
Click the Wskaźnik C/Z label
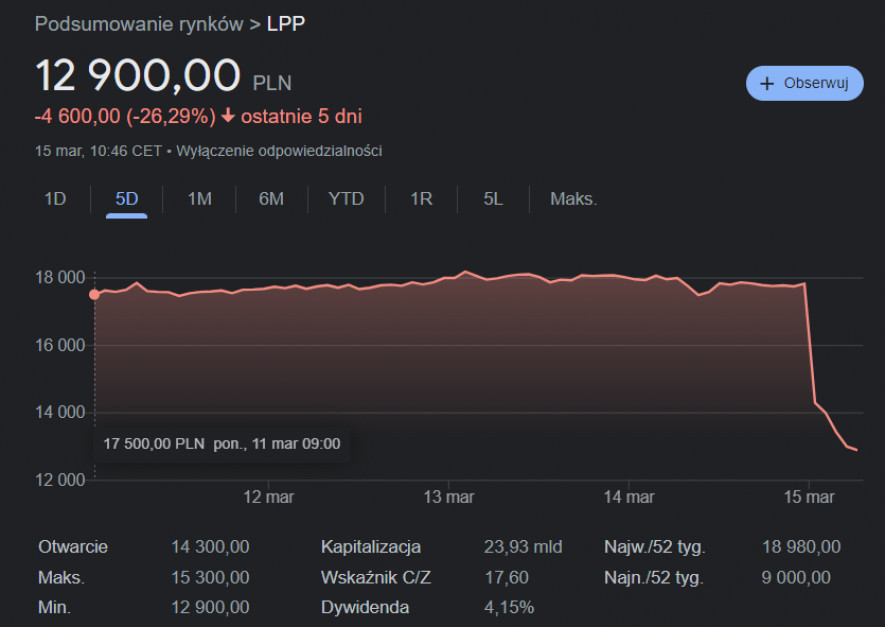point(376,577)
